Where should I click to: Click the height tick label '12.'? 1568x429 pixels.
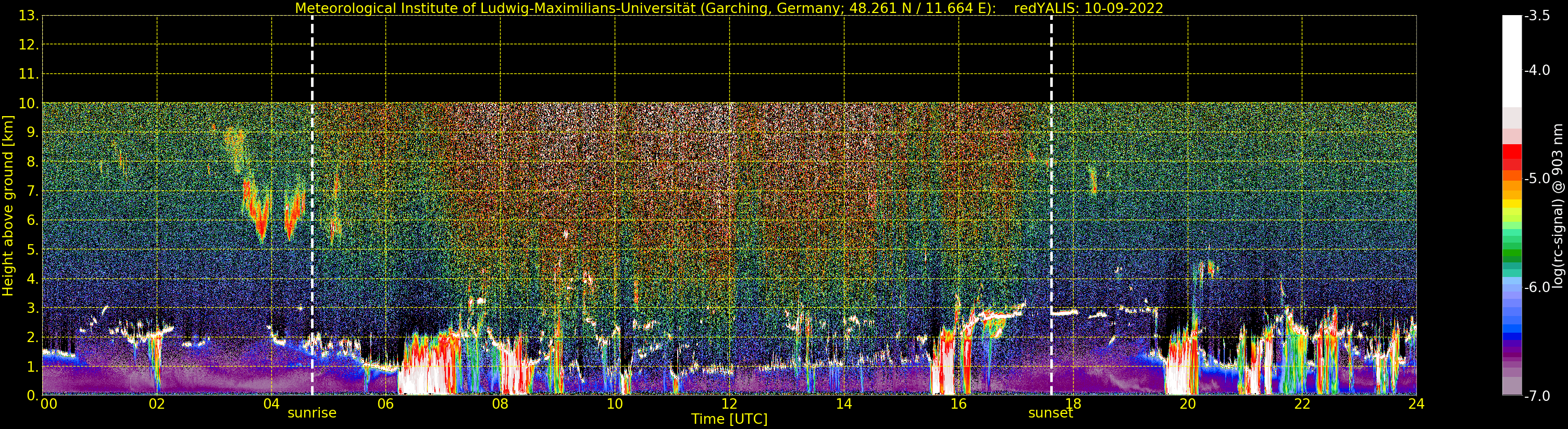point(29,45)
